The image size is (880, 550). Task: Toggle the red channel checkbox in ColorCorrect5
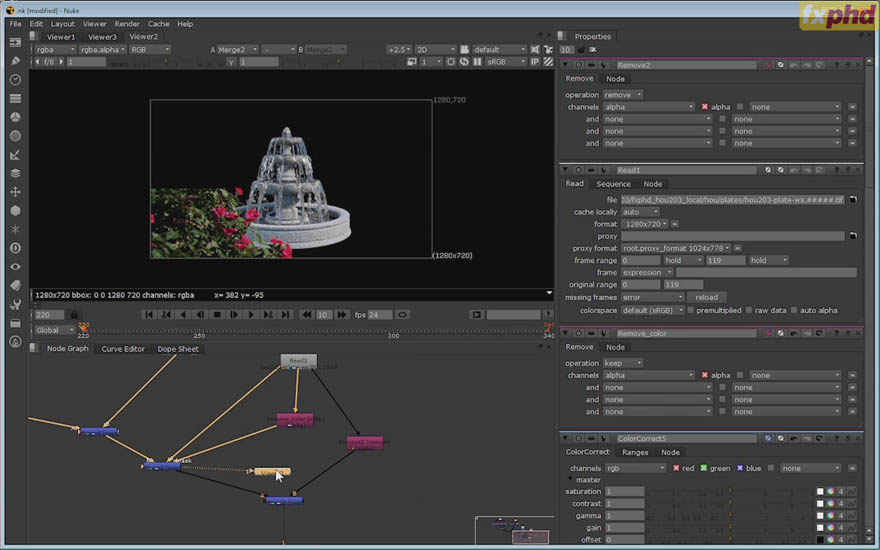pyautogui.click(x=676, y=468)
